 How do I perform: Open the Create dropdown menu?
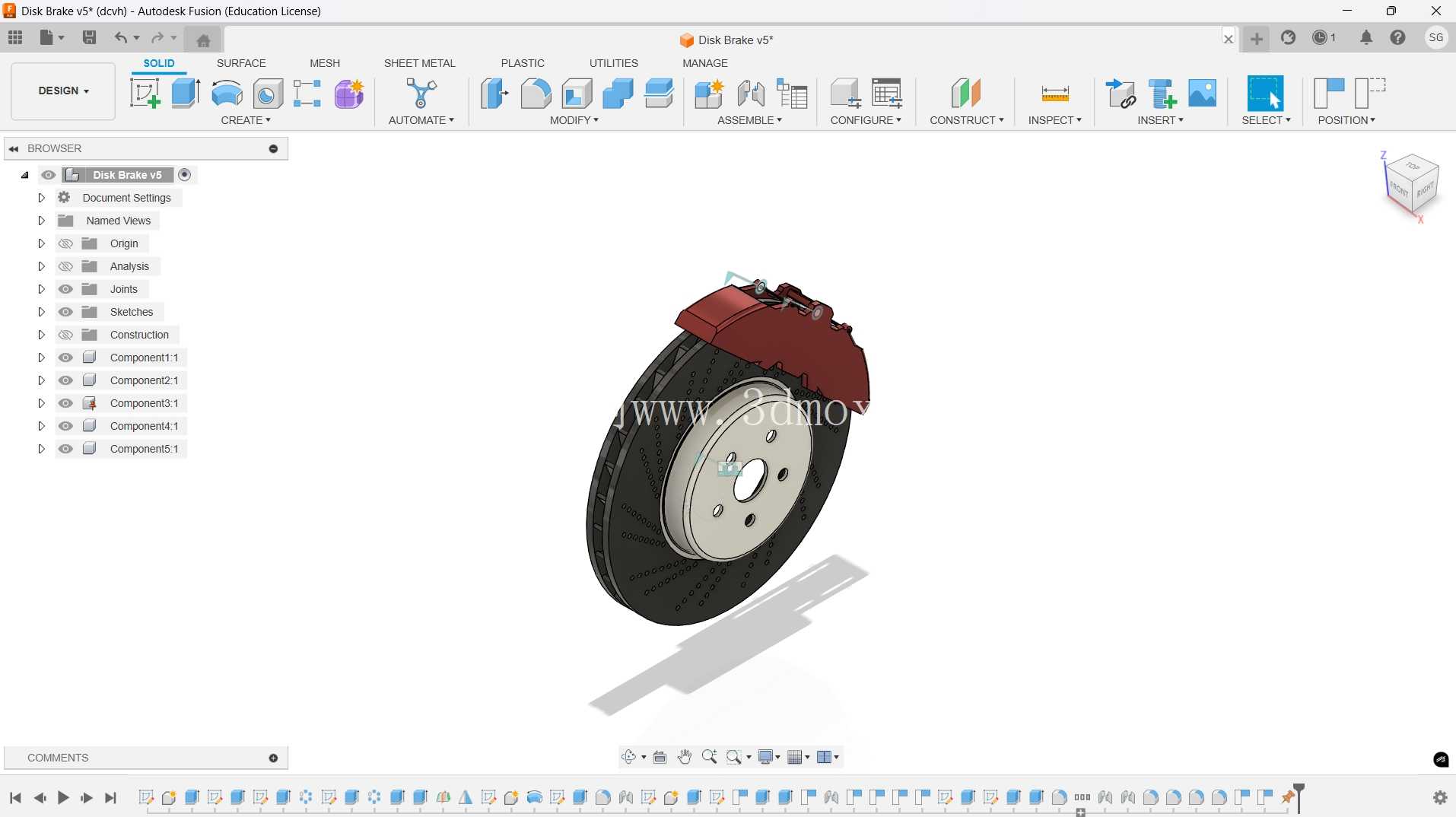click(x=246, y=120)
